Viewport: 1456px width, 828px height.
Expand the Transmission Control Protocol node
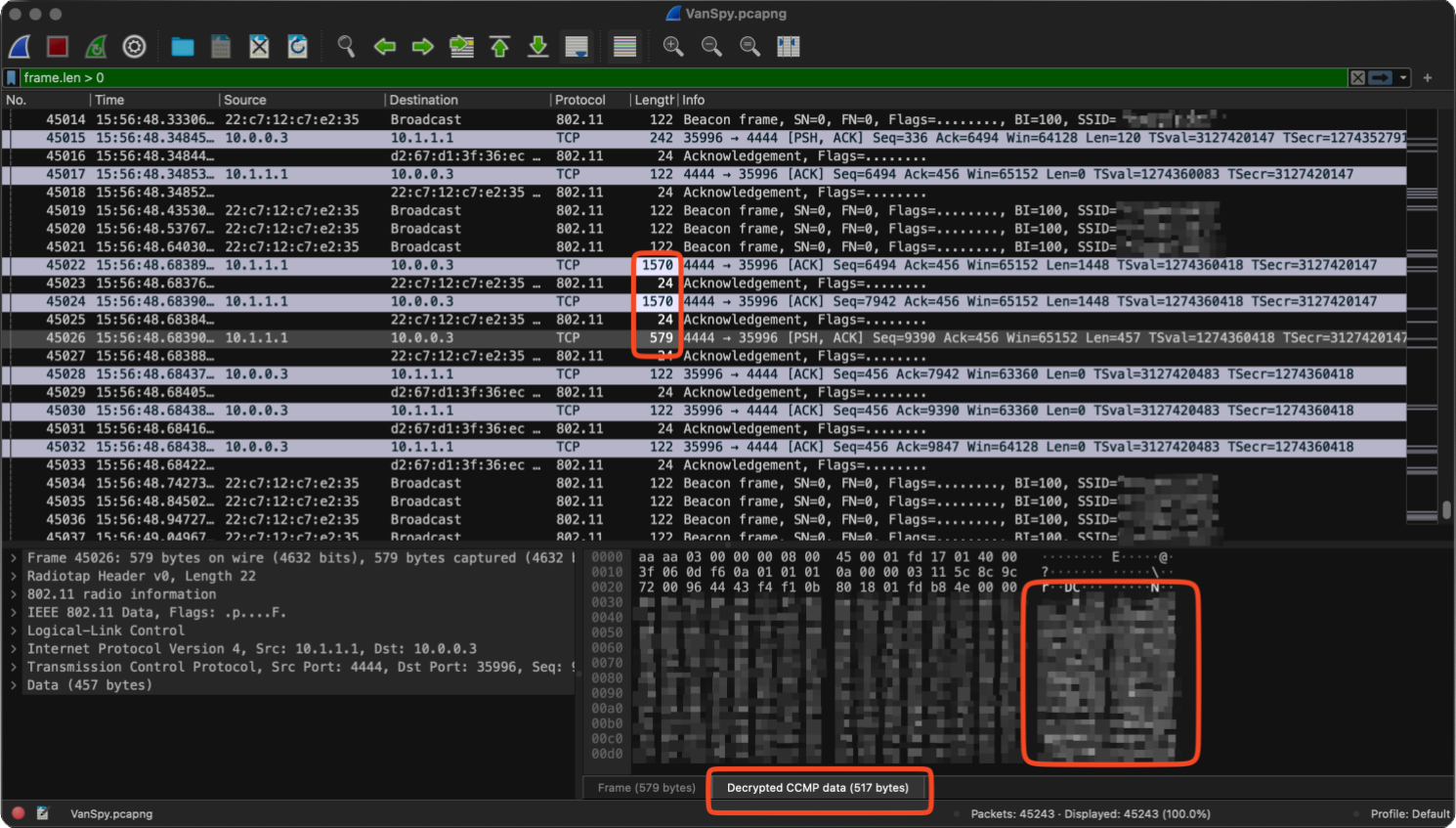(x=14, y=667)
